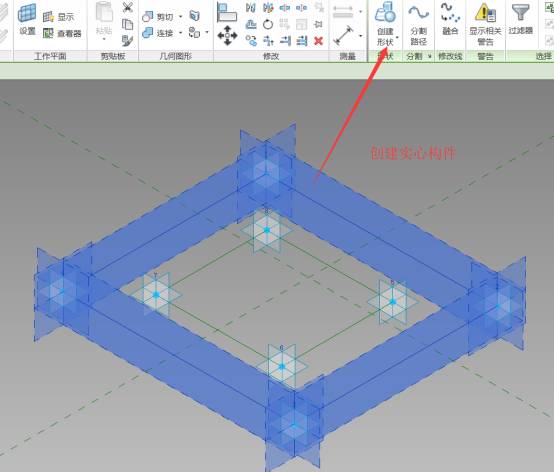Select the Split with gap tool
The image size is (554, 473).
click(x=301, y=7)
